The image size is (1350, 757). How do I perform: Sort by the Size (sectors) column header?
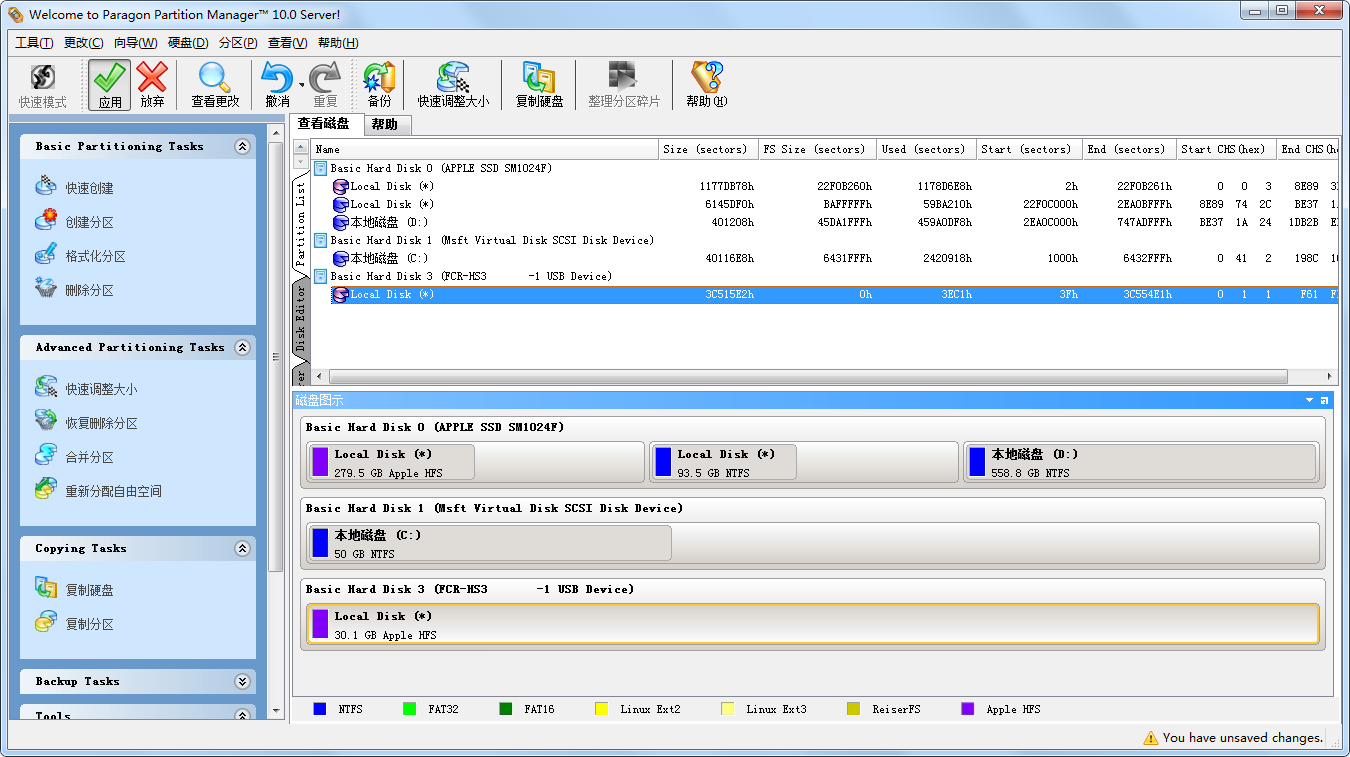coord(709,149)
